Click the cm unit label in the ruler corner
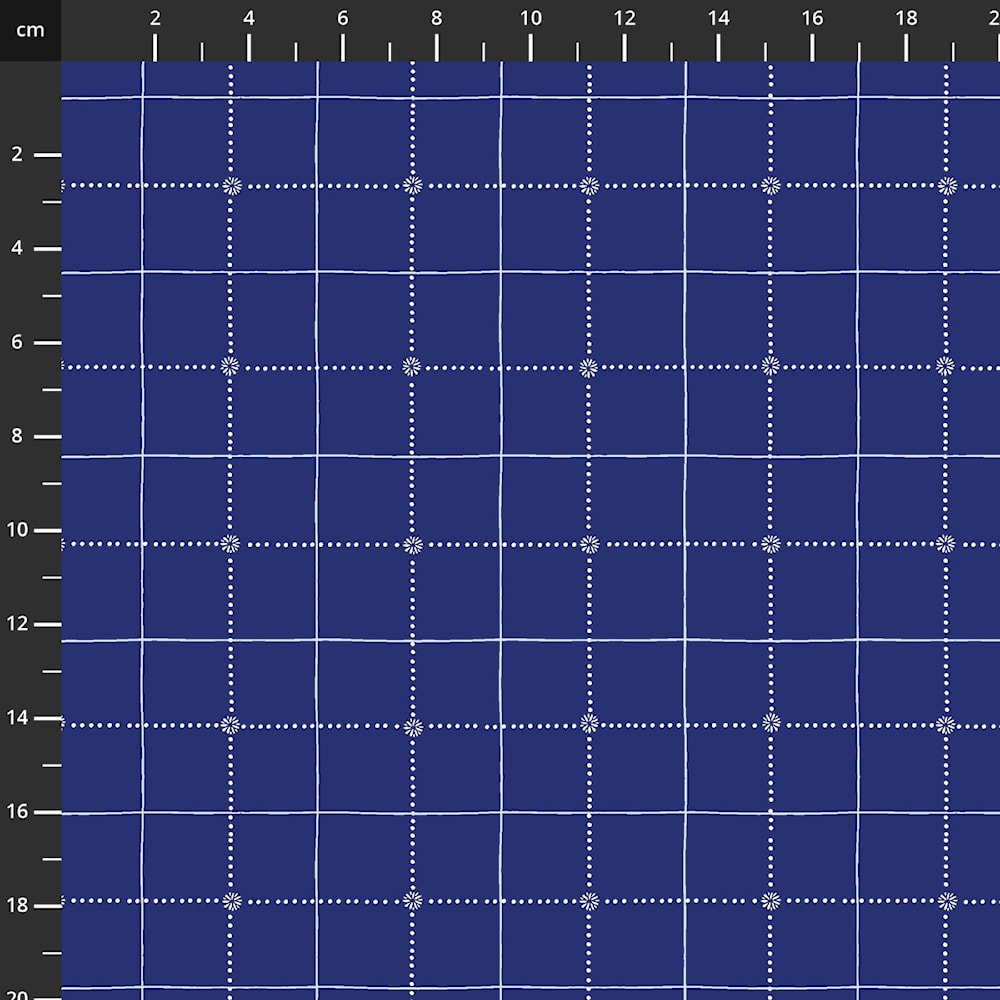 coord(30,30)
